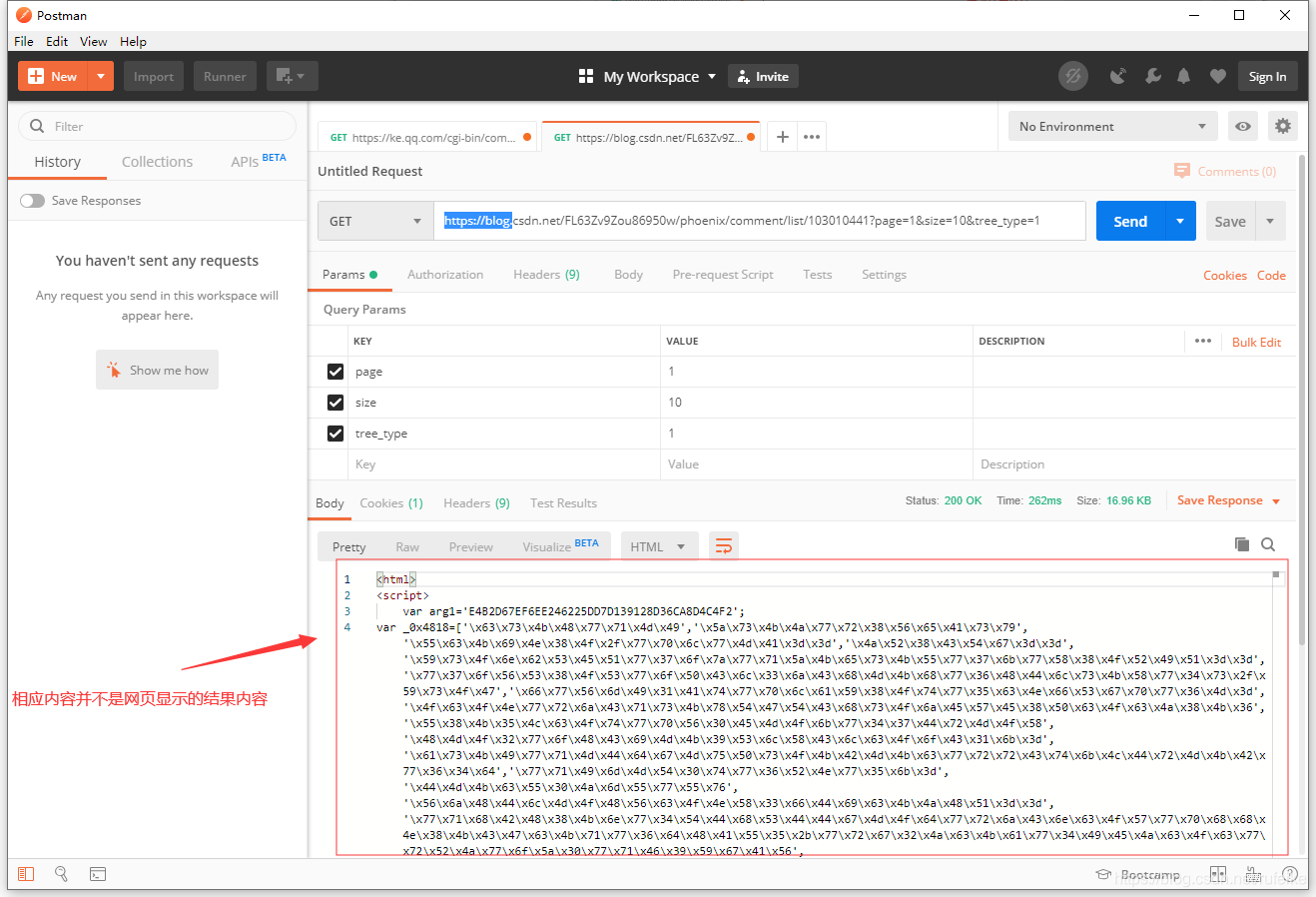Open manage environments gear icon

(x=1283, y=126)
